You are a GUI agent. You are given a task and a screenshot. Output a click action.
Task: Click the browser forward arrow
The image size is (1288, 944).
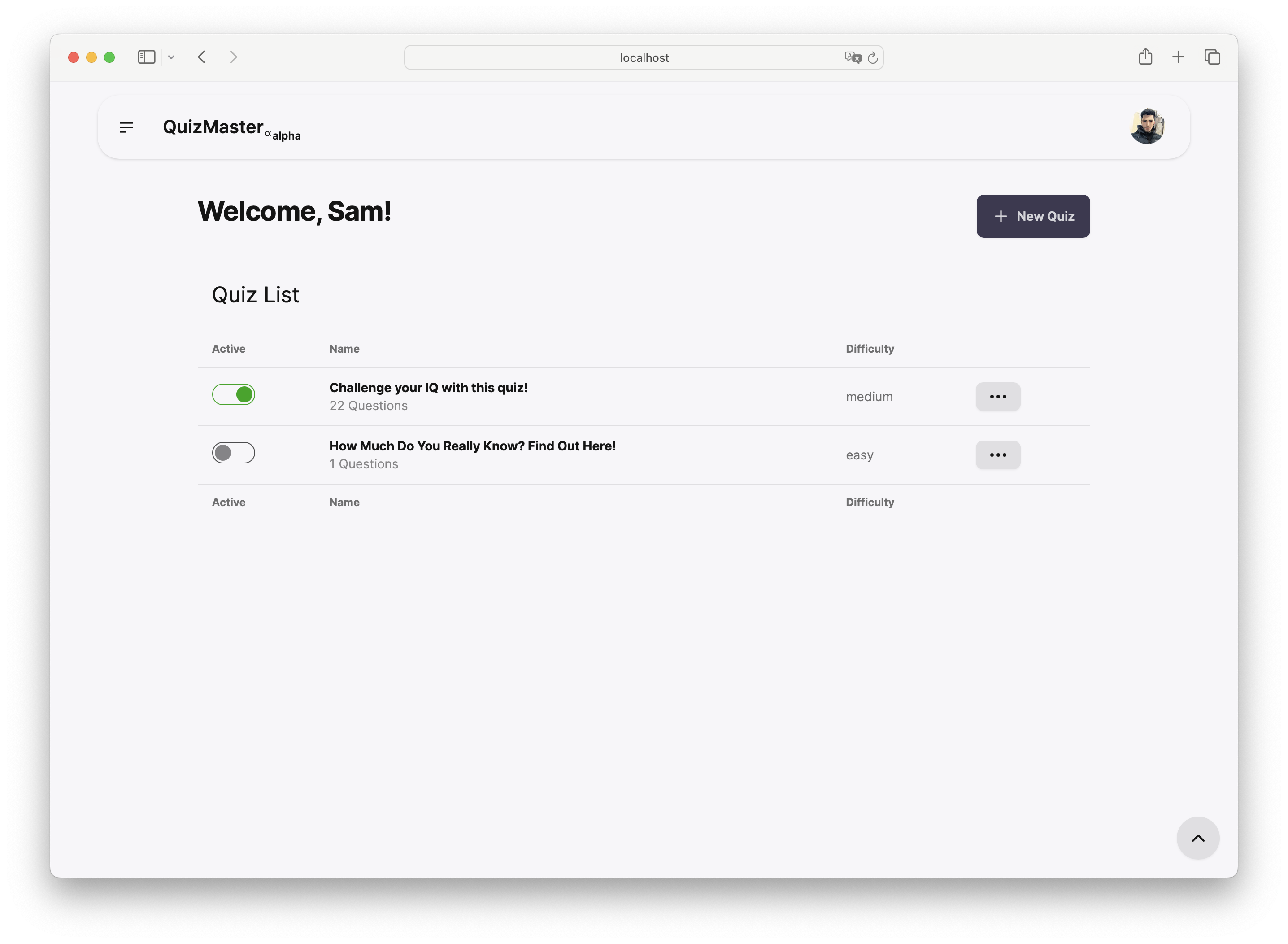tap(233, 57)
